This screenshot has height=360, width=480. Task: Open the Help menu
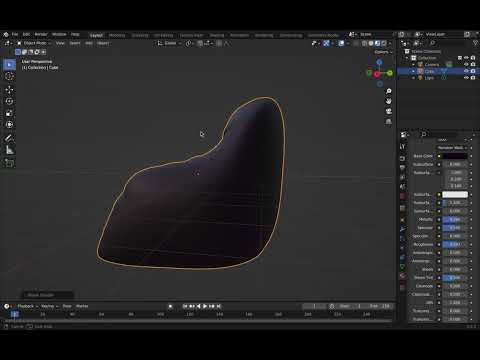[75, 34]
